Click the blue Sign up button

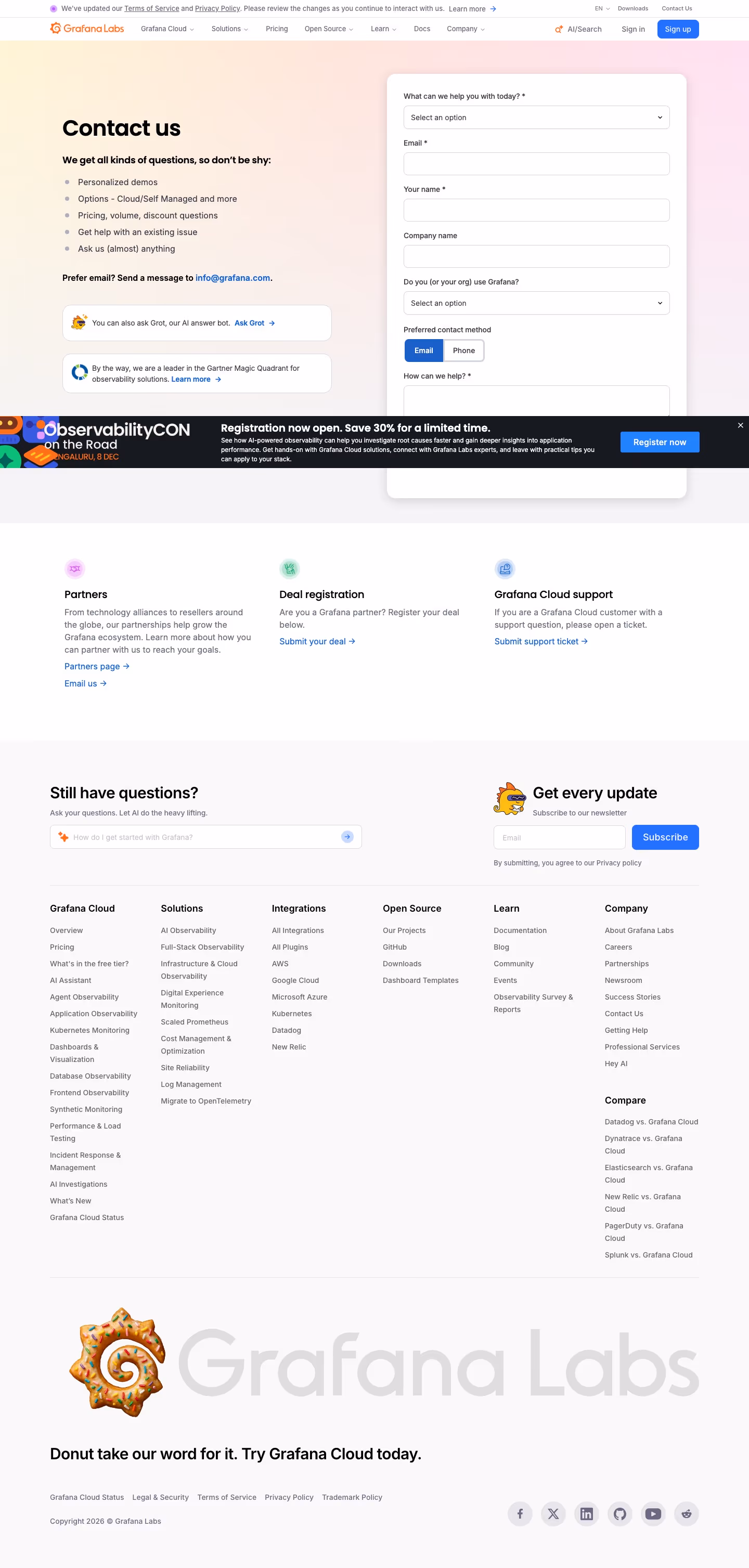[678, 29]
